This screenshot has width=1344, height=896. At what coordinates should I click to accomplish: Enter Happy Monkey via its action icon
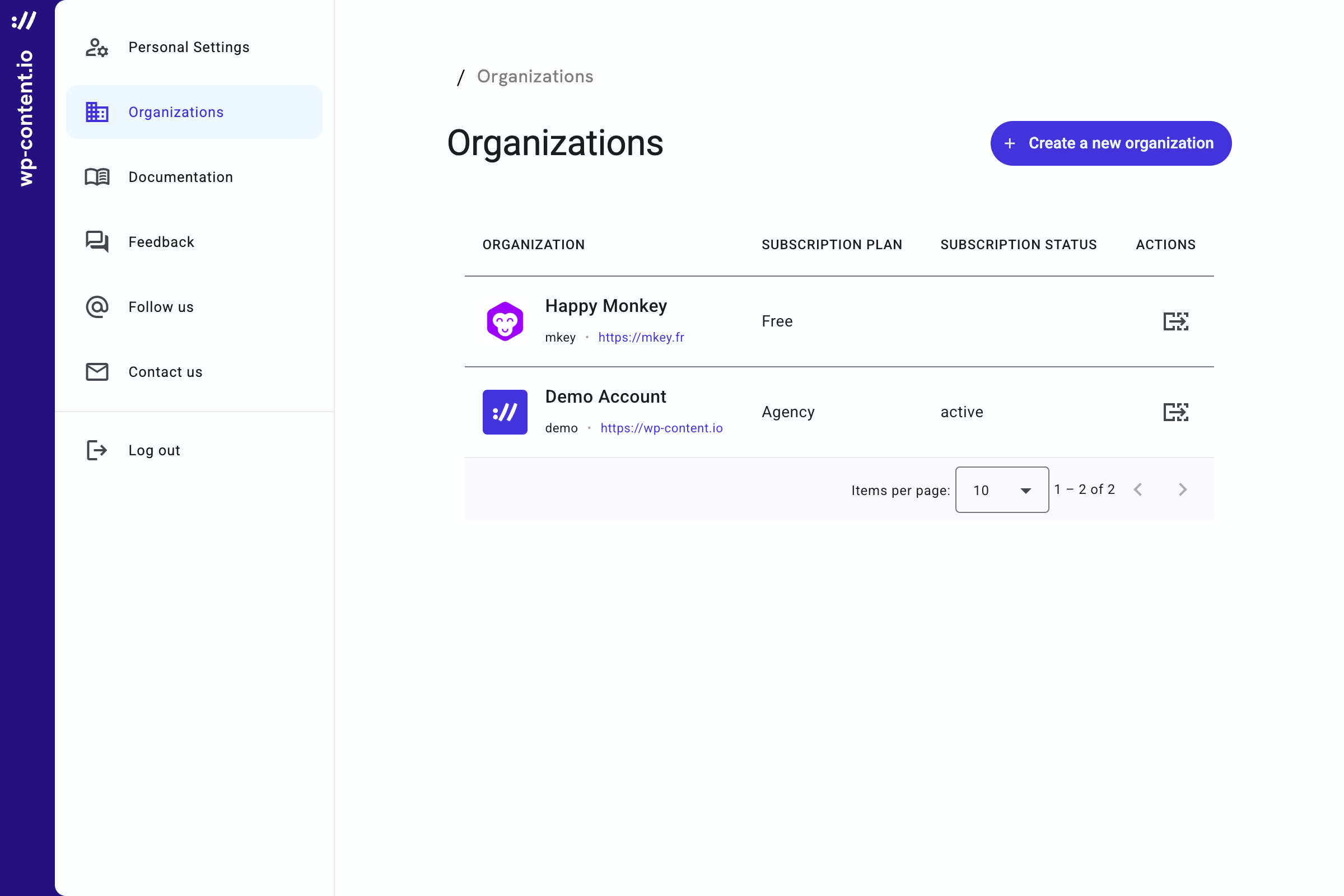(x=1175, y=321)
